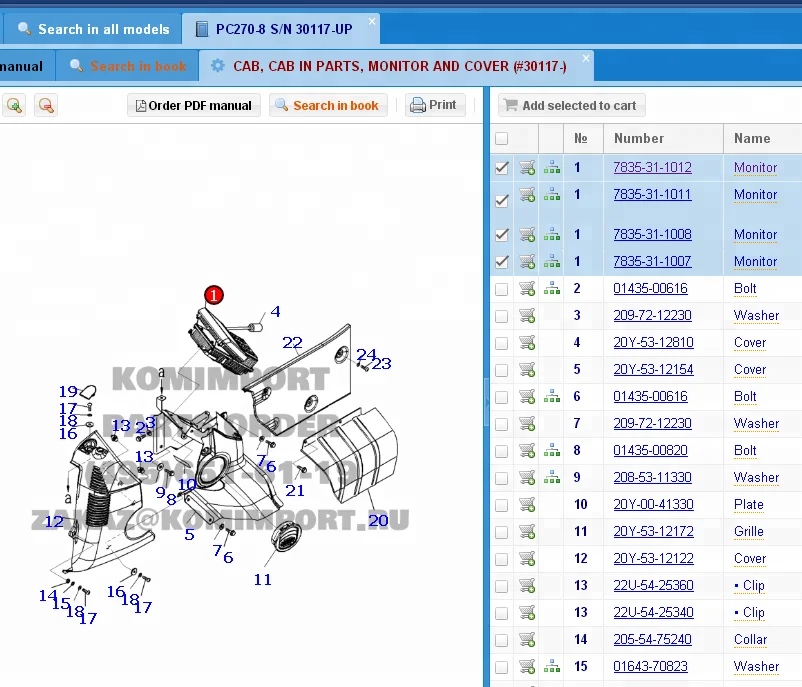
Task: Open the hierarchy tree icon for part 7835-31-1008
Action: (552, 235)
